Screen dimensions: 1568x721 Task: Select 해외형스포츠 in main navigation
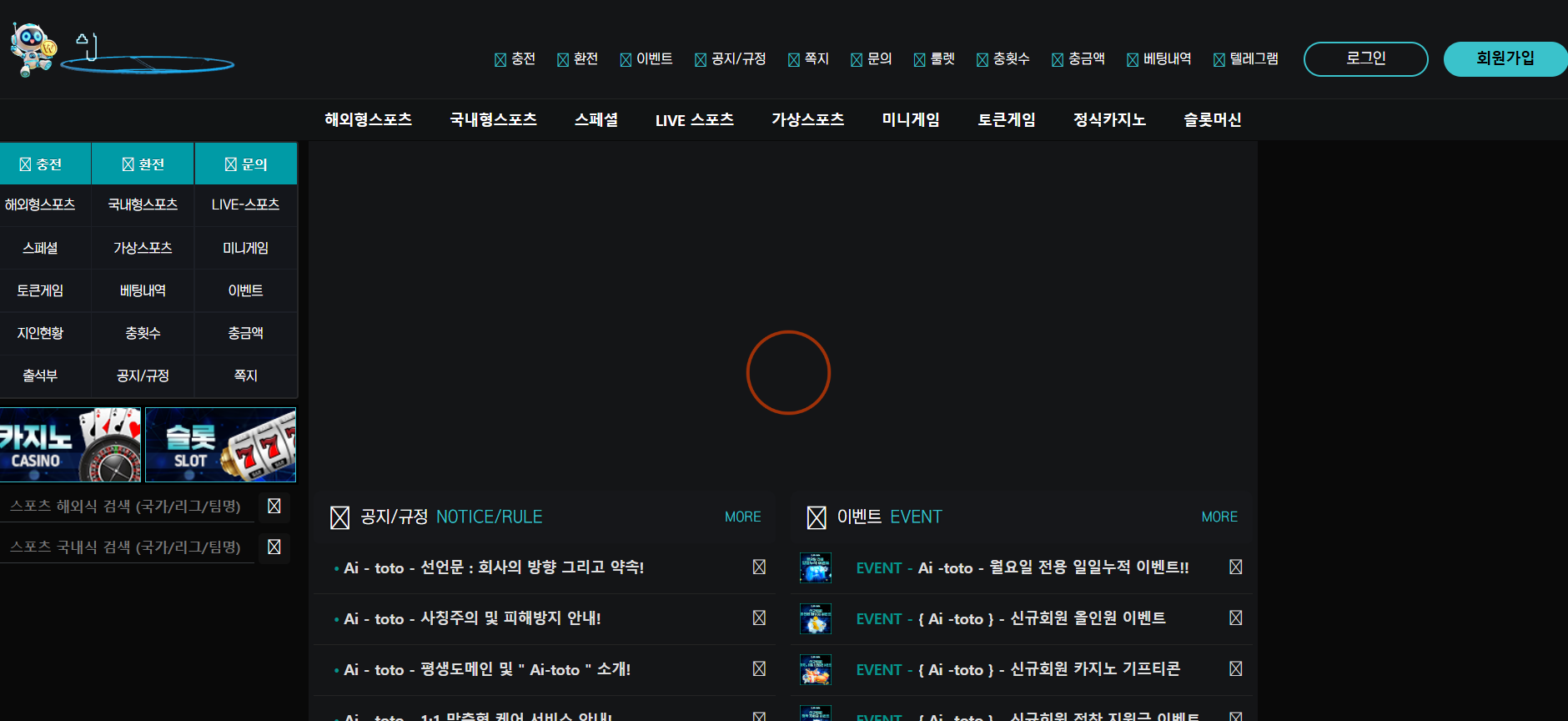[368, 120]
